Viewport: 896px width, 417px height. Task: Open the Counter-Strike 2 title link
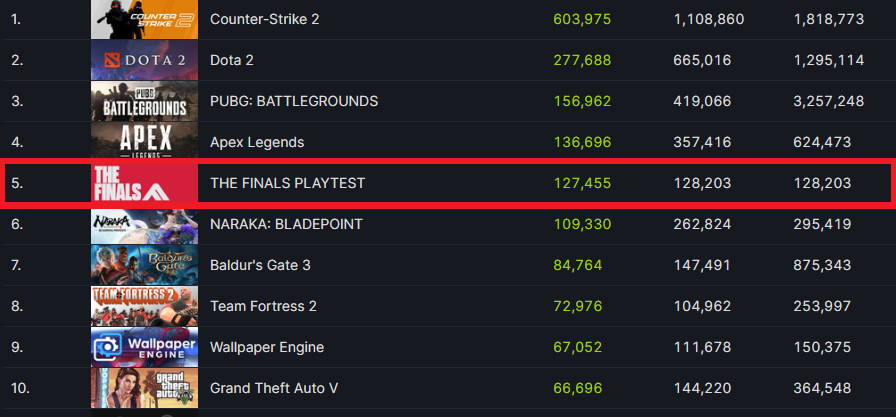tap(264, 20)
